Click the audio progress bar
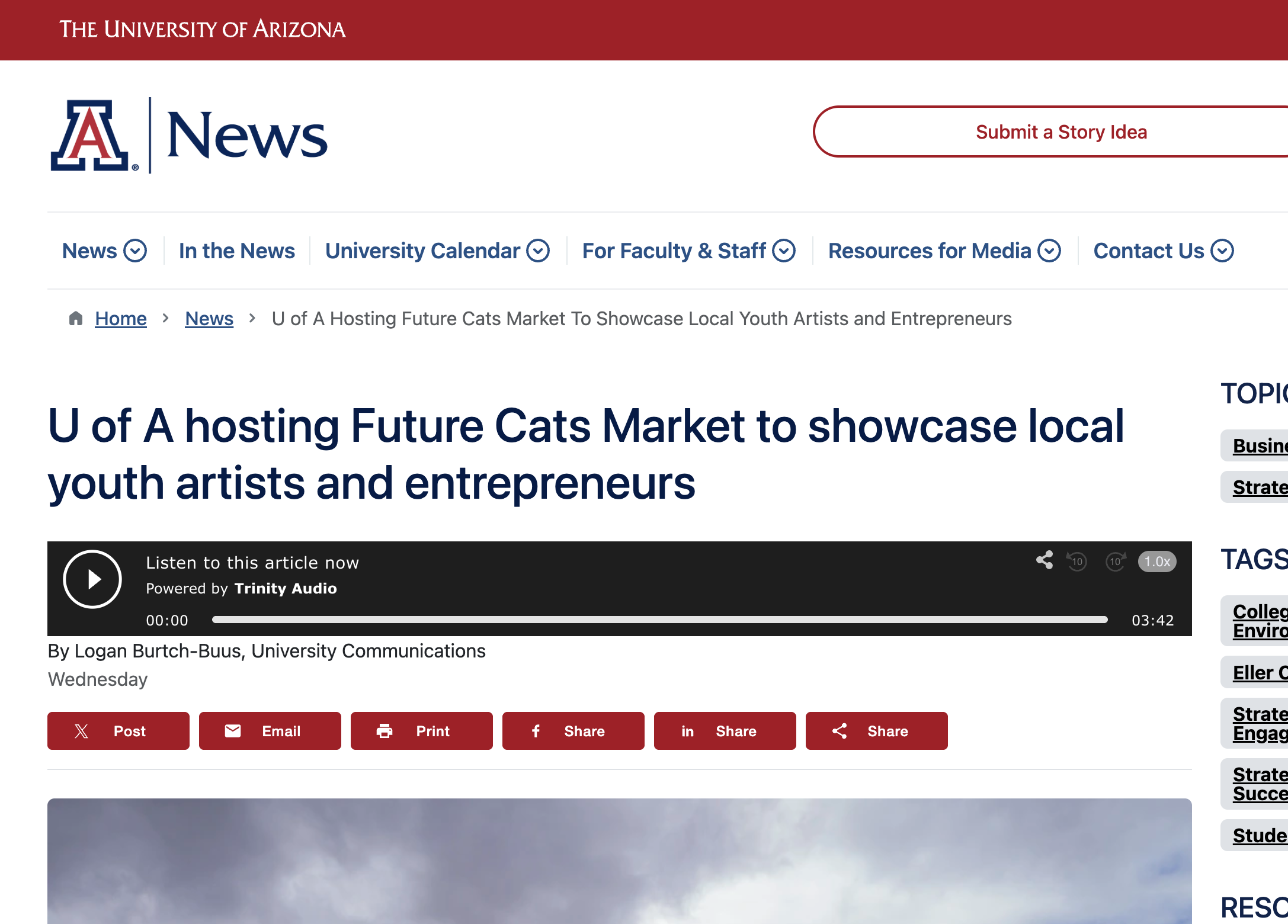 pos(659,620)
